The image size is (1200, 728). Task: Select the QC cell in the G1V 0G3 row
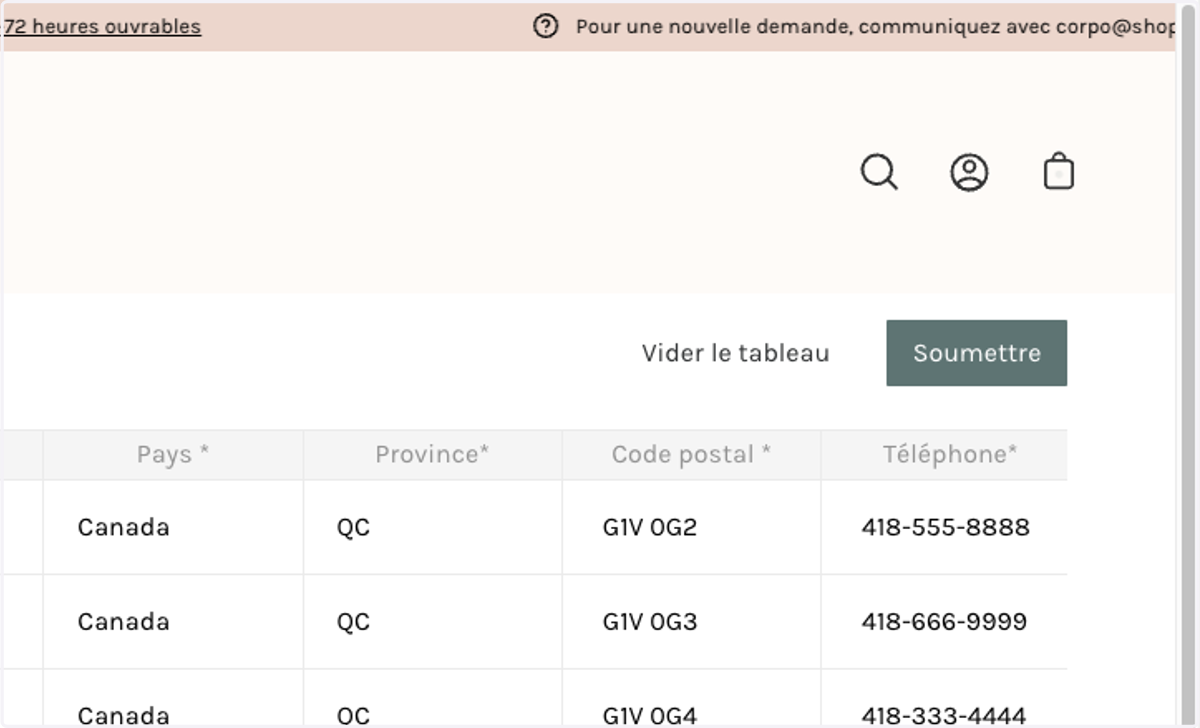pyautogui.click(x=432, y=622)
